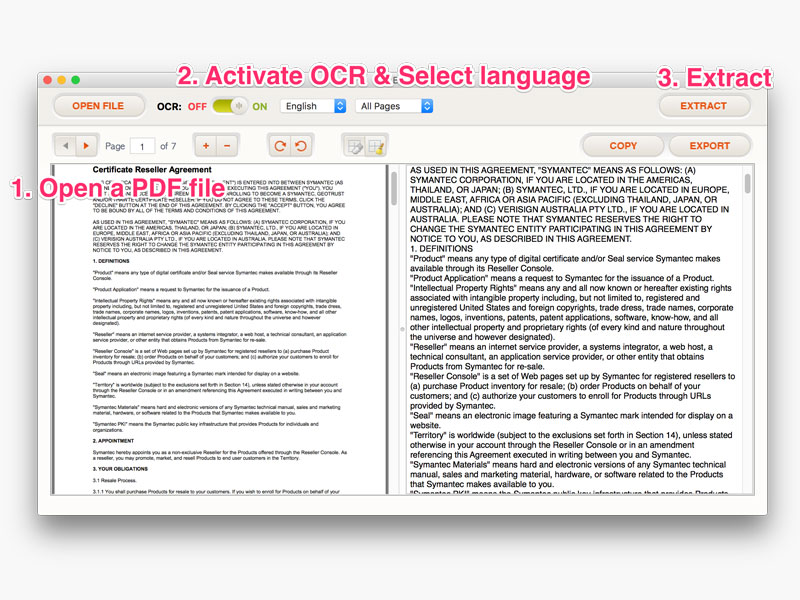Click extracted line starting "AS USED IN THIS AGREEMENT"
Viewport: 800px width, 600px height.
pyautogui.click(x=553, y=170)
